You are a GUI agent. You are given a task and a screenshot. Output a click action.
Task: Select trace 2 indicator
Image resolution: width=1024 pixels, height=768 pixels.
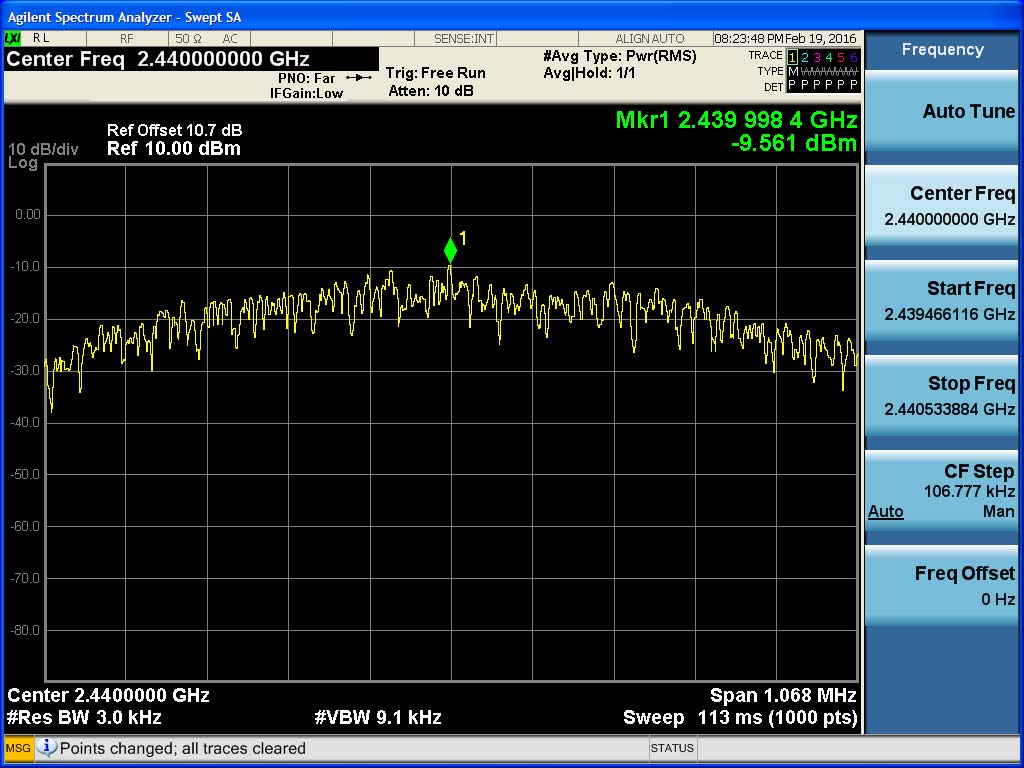pyautogui.click(x=805, y=57)
